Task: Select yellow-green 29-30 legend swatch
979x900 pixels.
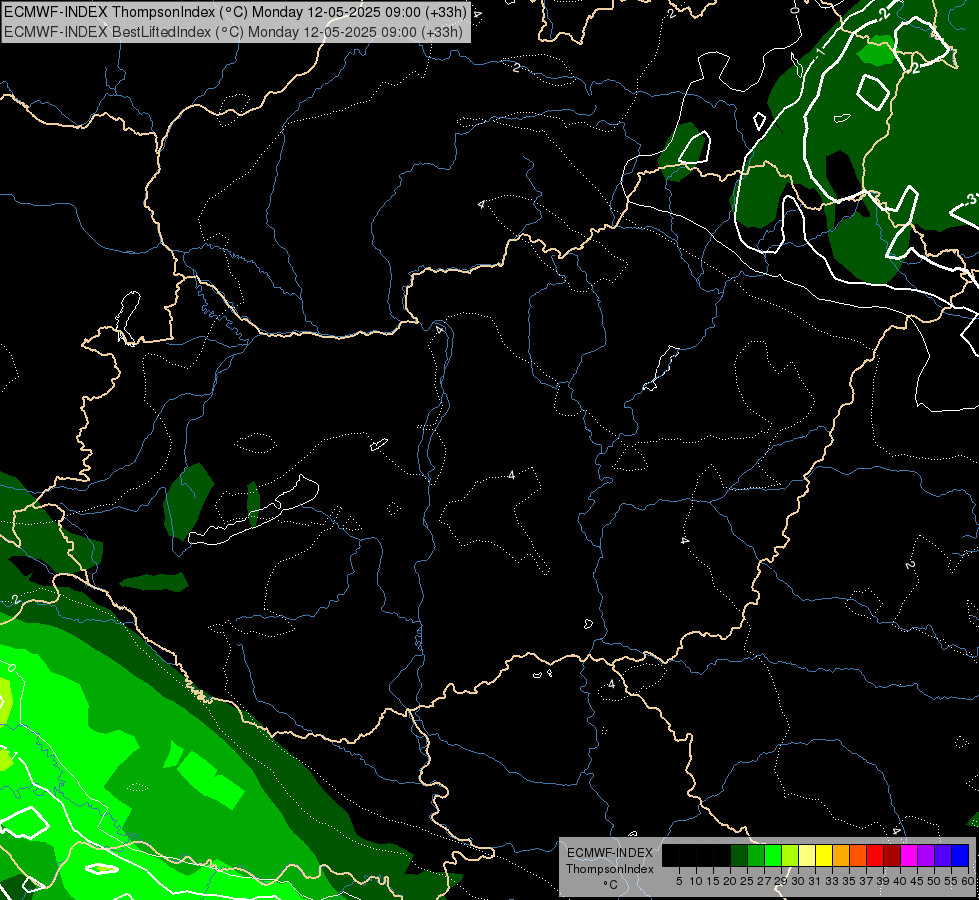Action: [x=790, y=855]
